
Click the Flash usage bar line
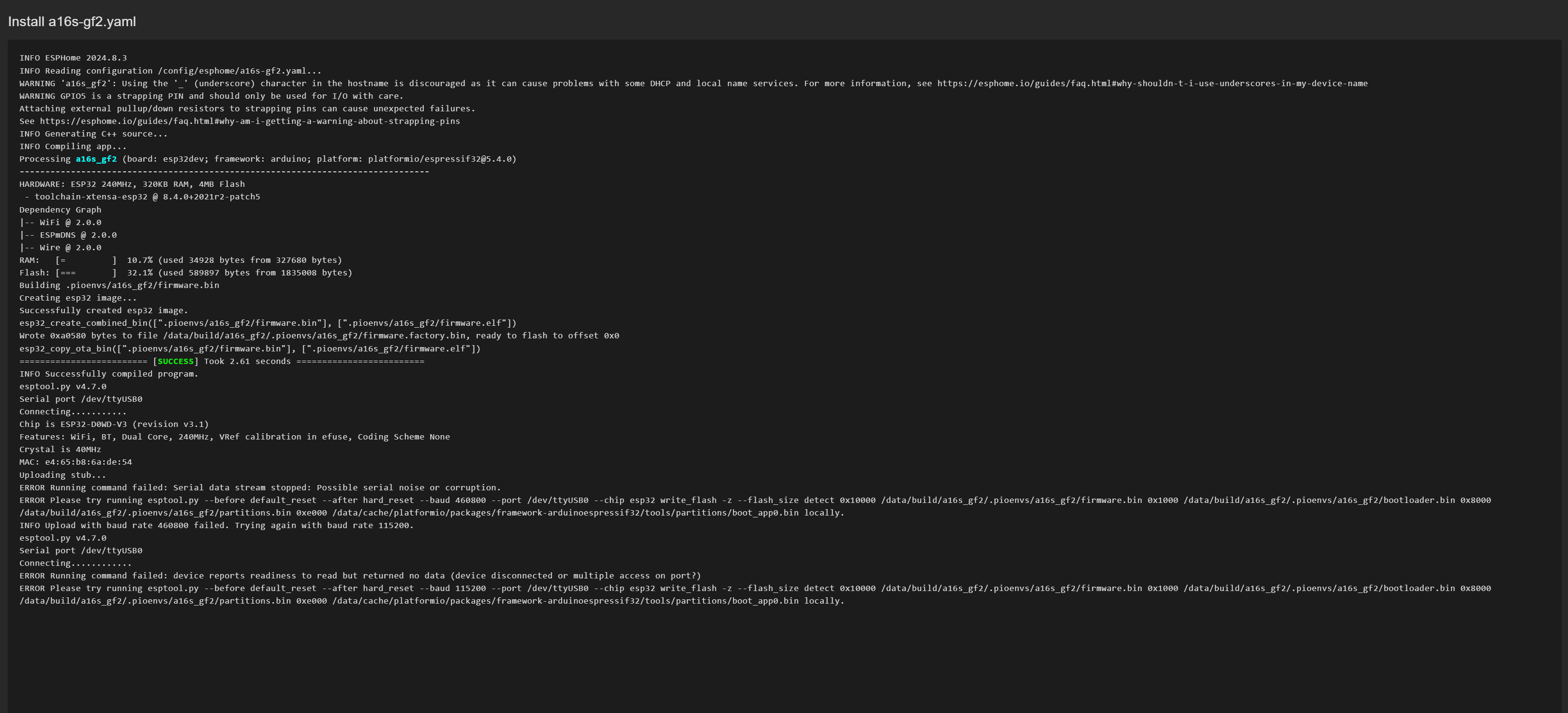tap(186, 273)
